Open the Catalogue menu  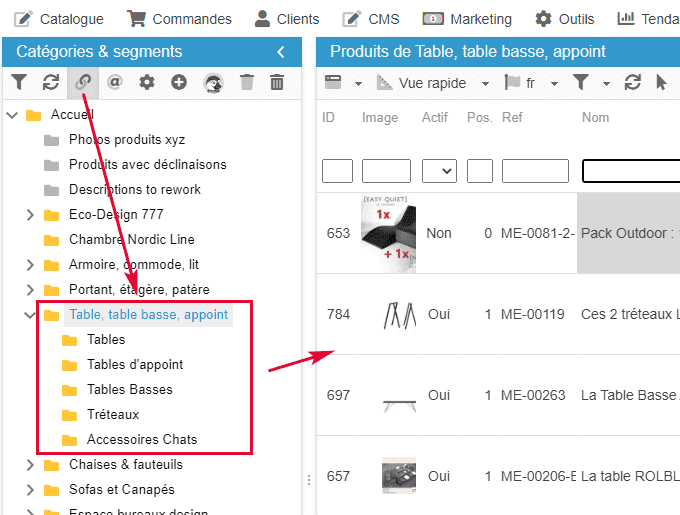click(58, 19)
